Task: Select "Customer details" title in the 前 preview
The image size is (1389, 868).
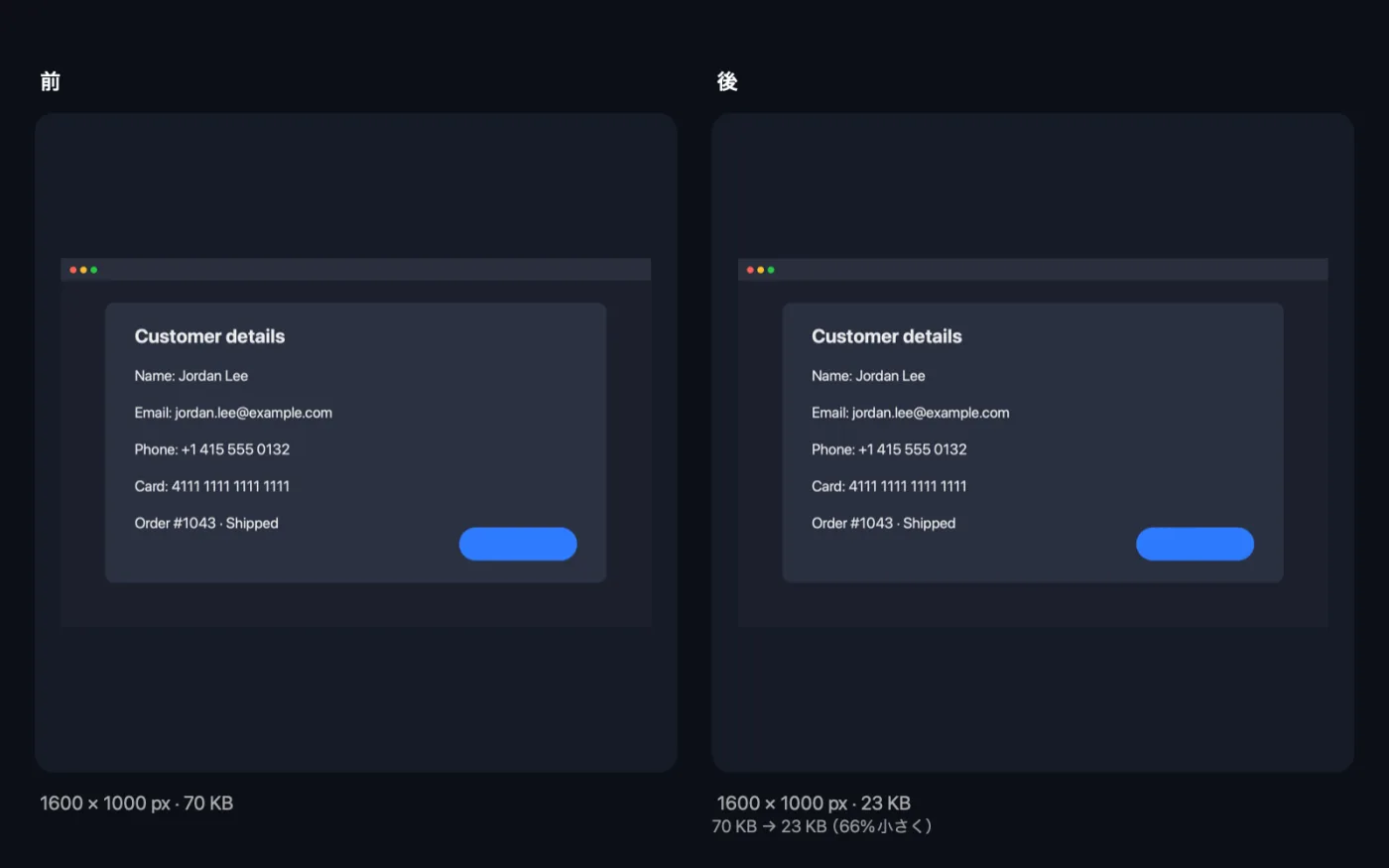Action: pos(209,336)
